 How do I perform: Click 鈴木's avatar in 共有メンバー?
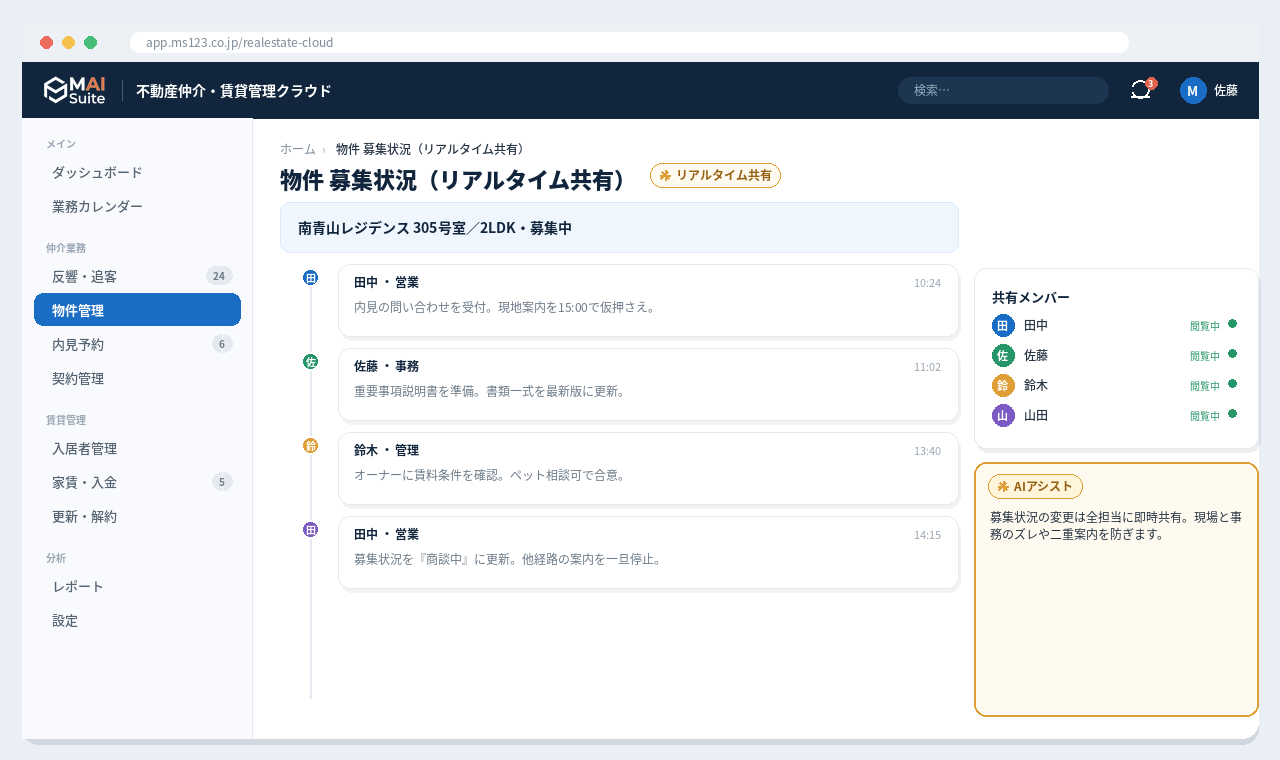[x=1003, y=385]
